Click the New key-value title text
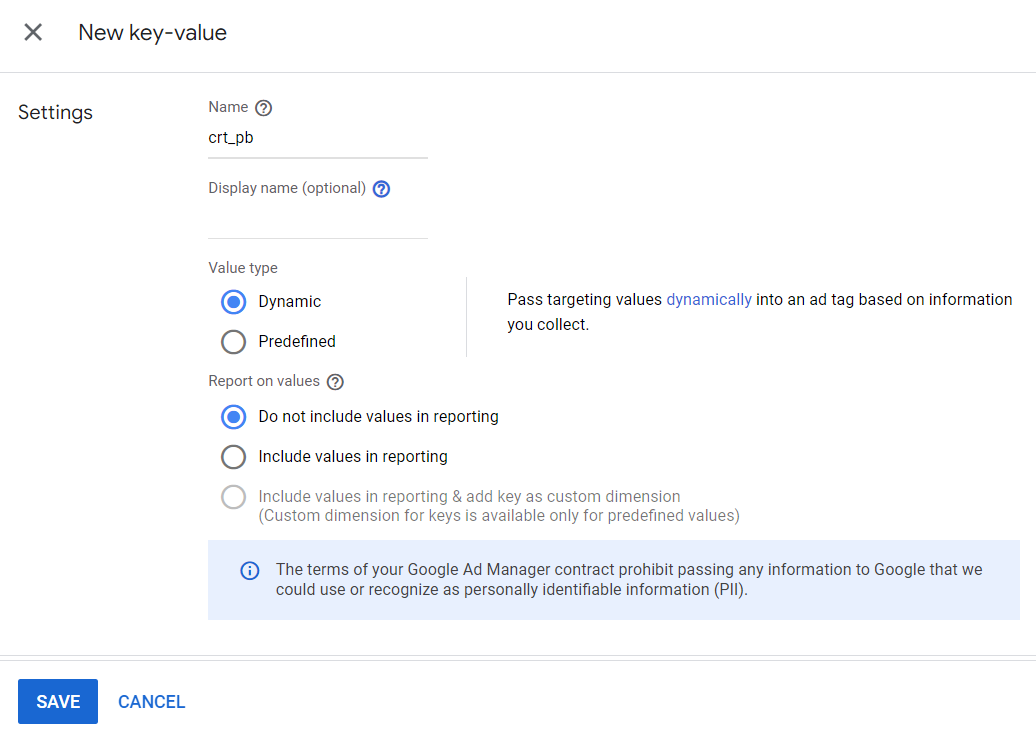1036x735 pixels. click(152, 33)
